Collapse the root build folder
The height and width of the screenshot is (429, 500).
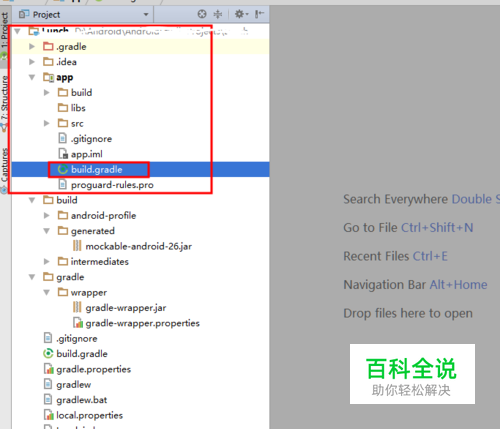tap(32, 200)
